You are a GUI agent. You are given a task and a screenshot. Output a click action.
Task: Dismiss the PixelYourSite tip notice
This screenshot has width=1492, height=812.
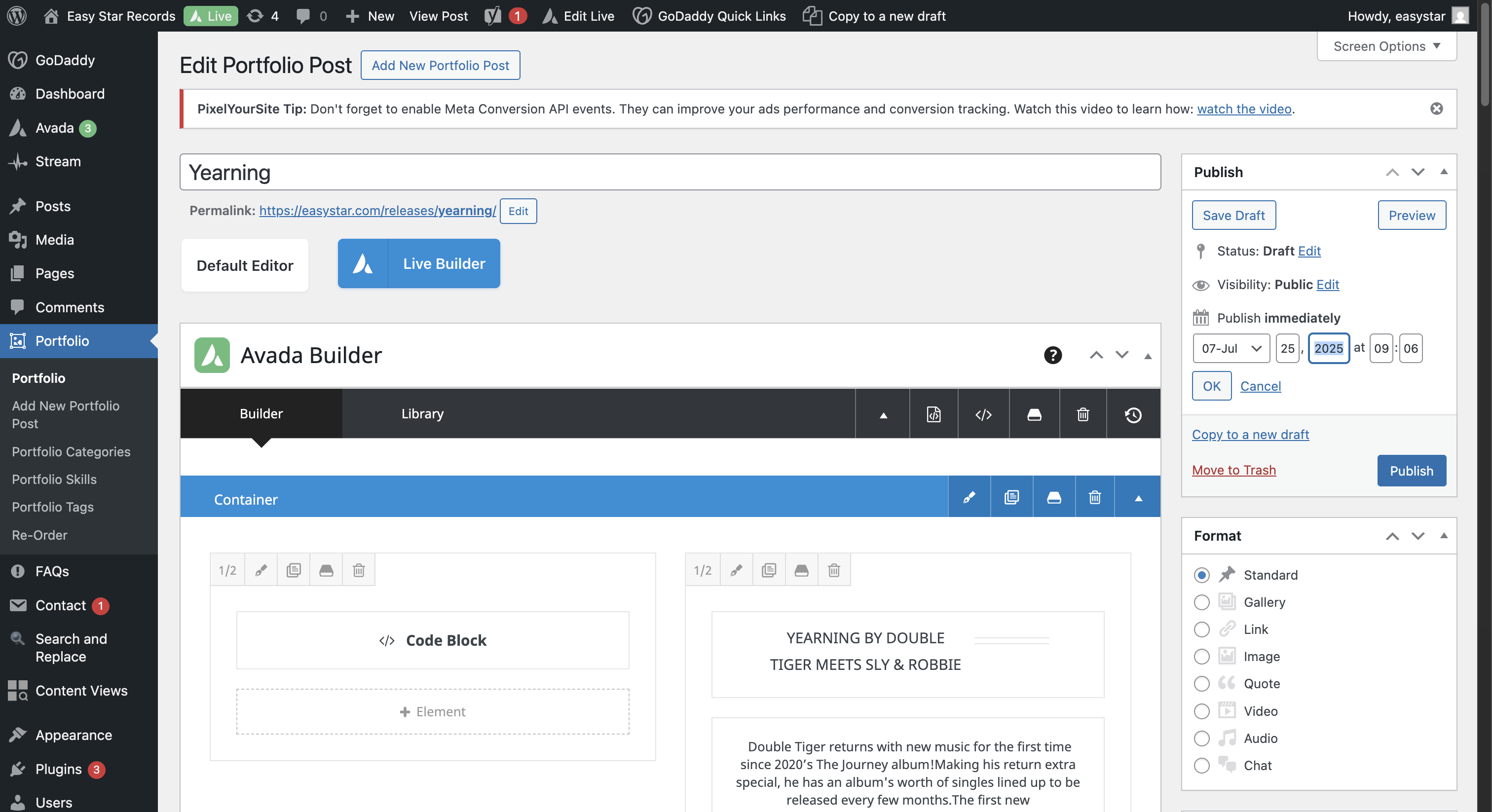(1436, 109)
